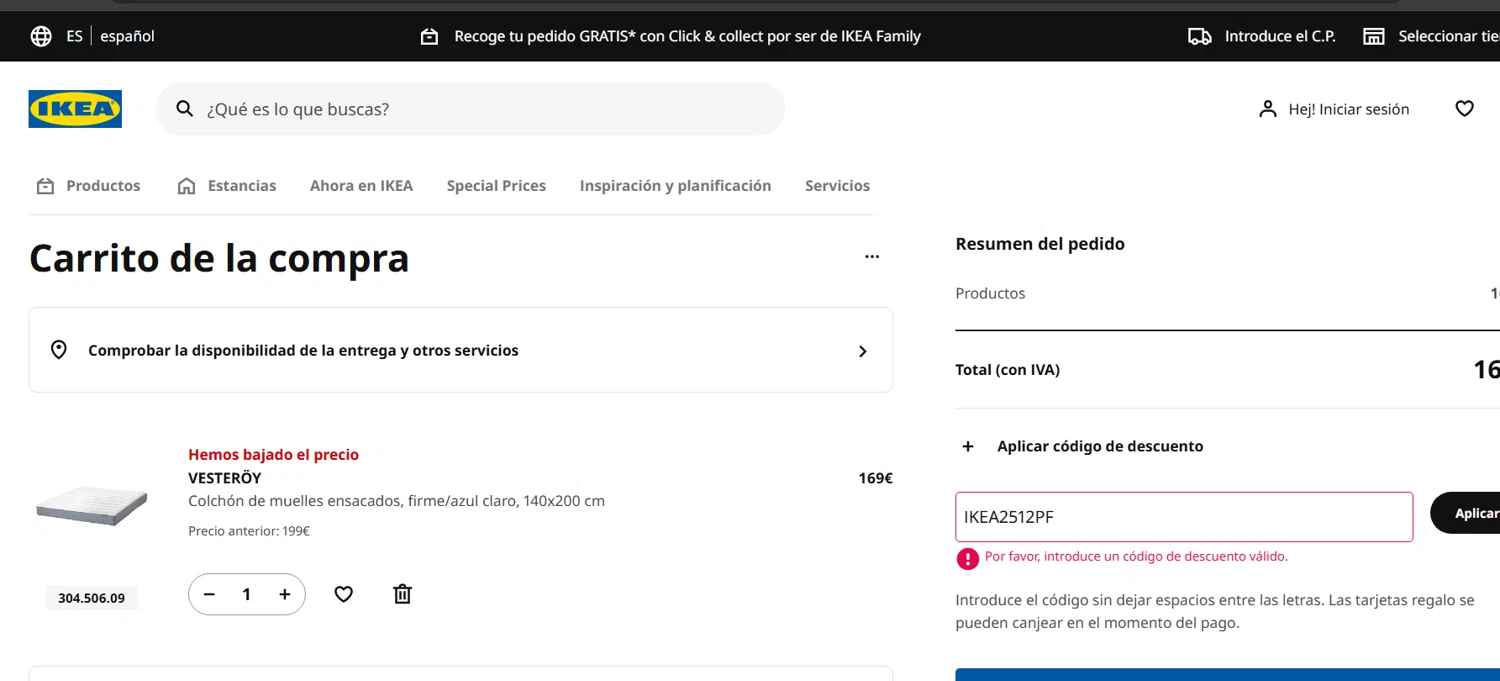The width and height of the screenshot is (1500, 681).
Task: Save VESTERÖY to favourites with heart
Action: click(x=343, y=594)
